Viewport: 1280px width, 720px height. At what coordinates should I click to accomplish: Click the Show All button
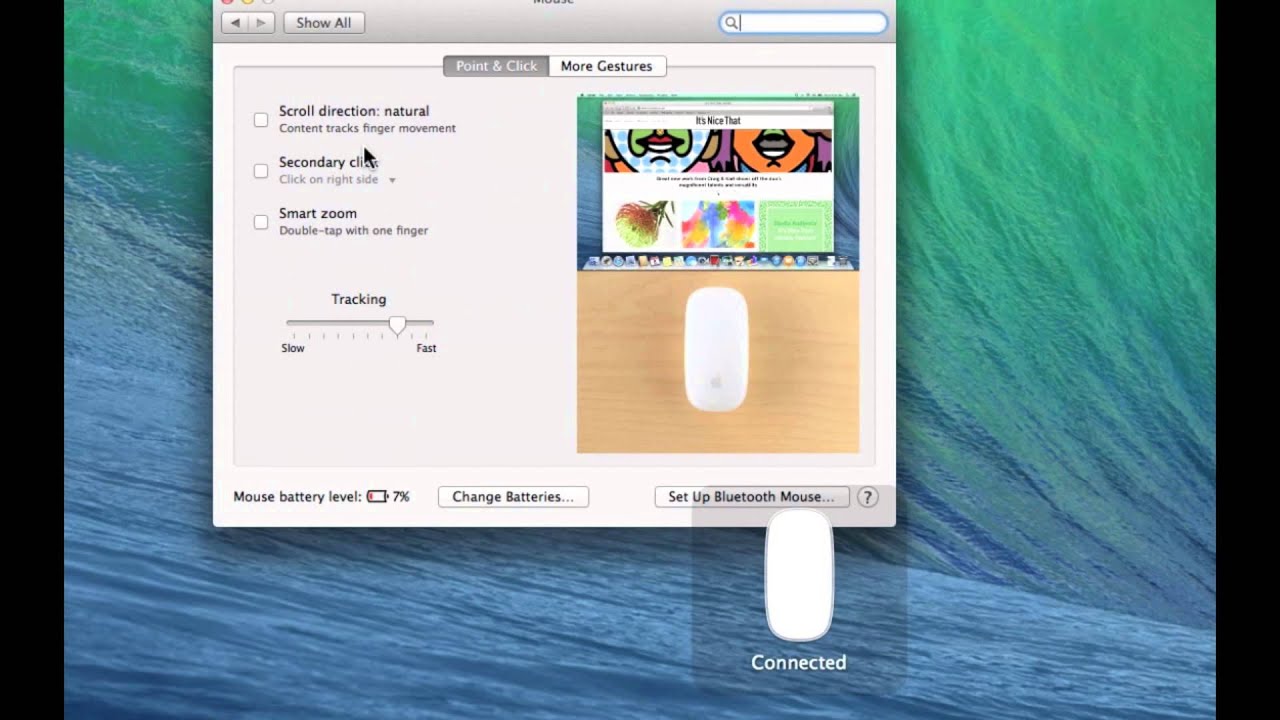(x=323, y=22)
